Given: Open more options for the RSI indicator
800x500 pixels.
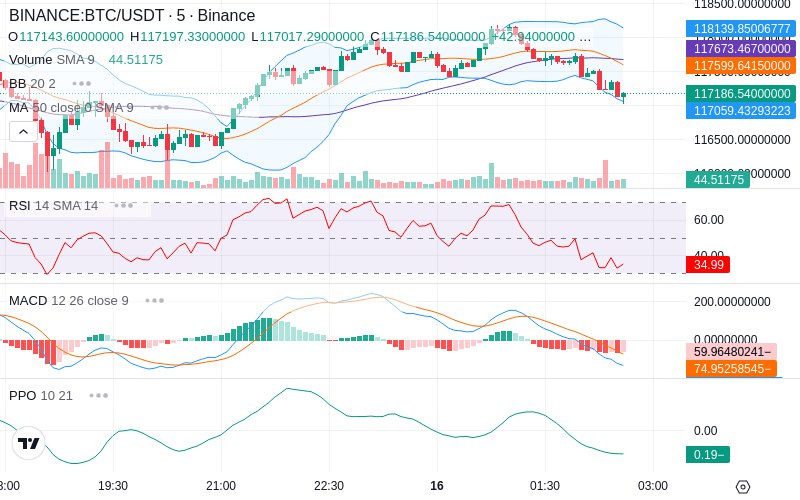Looking at the screenshot, I should [x=123, y=206].
